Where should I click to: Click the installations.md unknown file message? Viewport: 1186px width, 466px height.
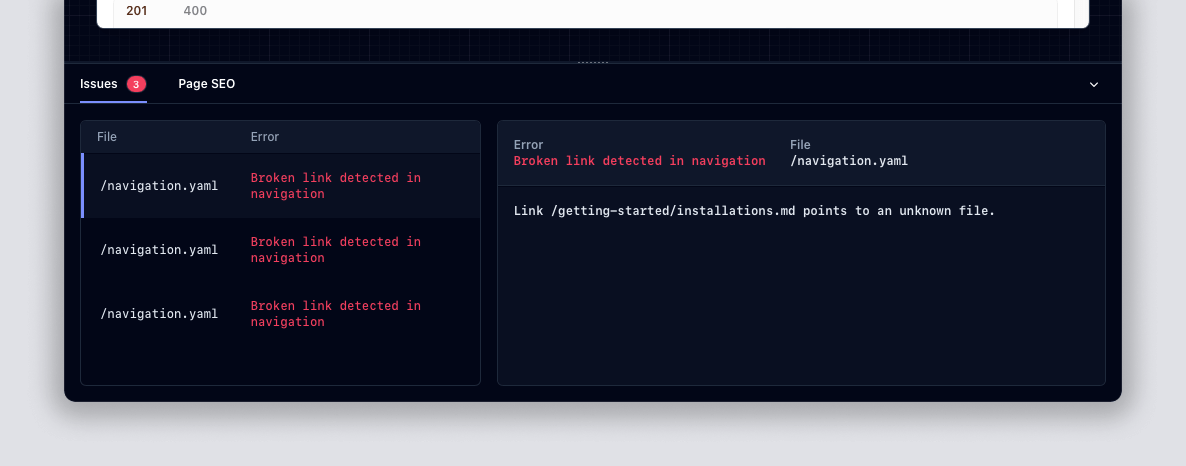pyautogui.click(x=754, y=211)
